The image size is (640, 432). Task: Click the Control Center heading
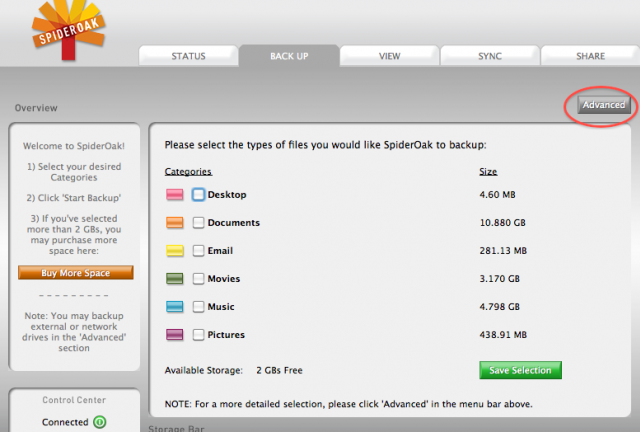[x=74, y=400]
